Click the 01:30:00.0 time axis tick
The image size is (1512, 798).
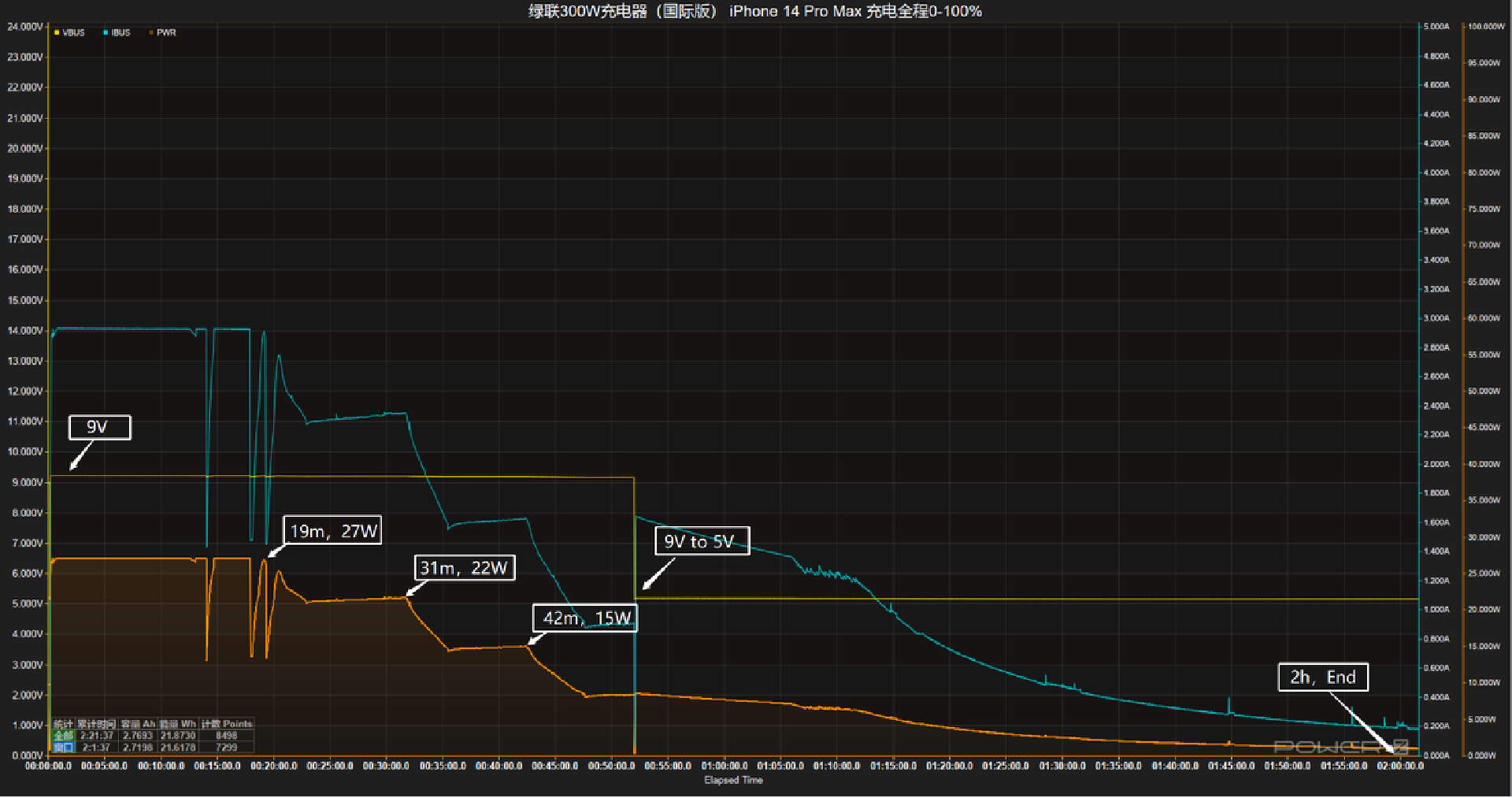[1062, 766]
